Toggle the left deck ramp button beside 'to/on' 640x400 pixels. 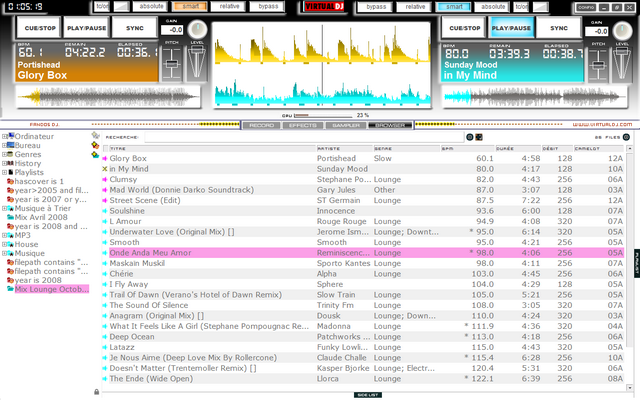pyautogui.click(x=121, y=6)
